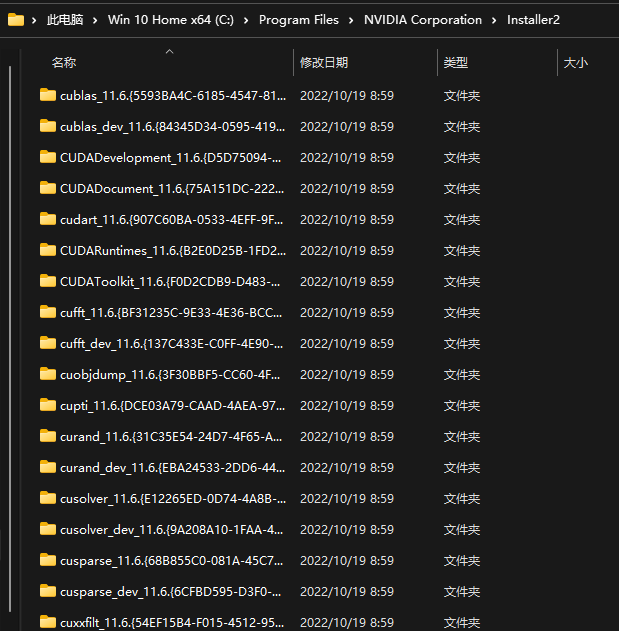Viewport: 619px width, 631px height.
Task: Select curand_11.6.{31C35E54-24D7-4F65-A... name
Action: pyautogui.click(x=171, y=437)
